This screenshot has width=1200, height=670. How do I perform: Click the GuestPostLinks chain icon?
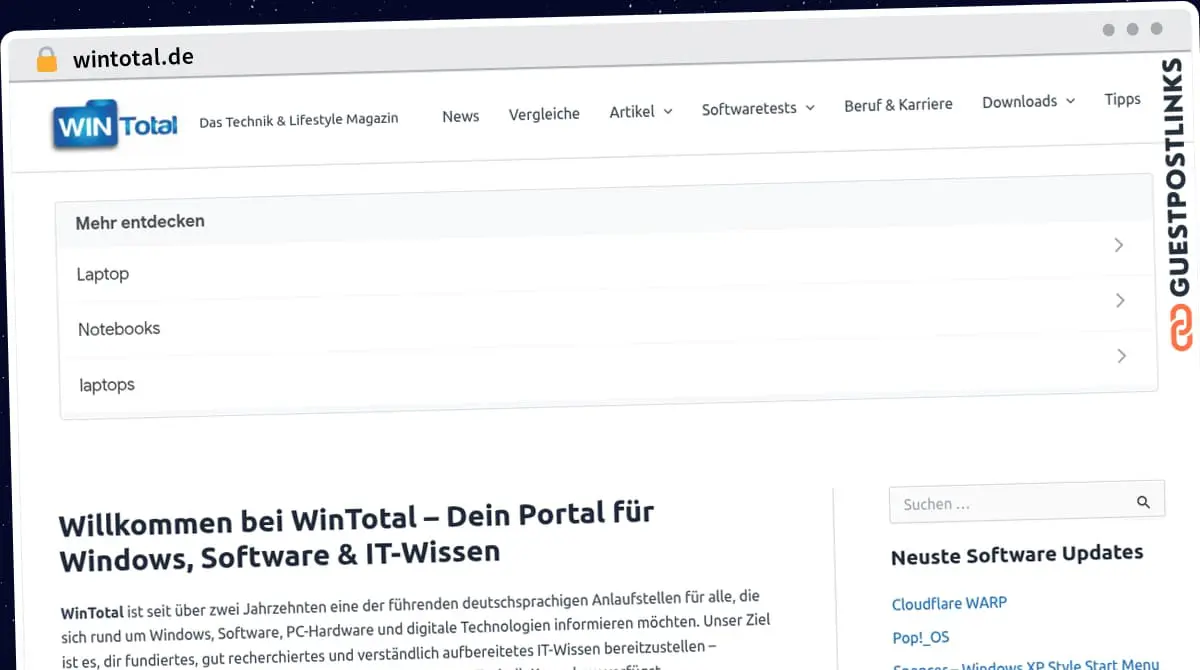[1181, 328]
